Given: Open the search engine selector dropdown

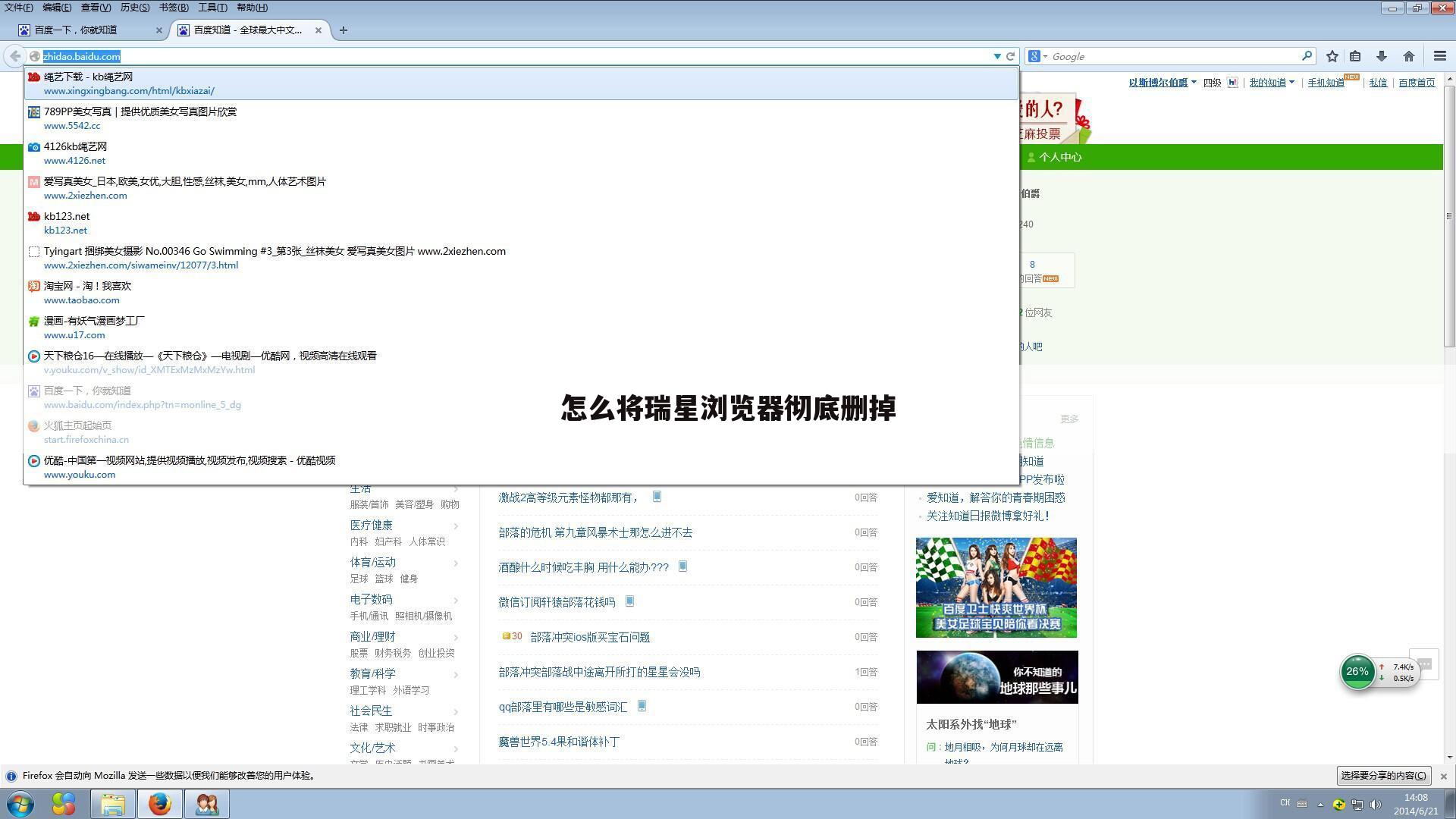Looking at the screenshot, I should pyautogui.click(x=1037, y=56).
